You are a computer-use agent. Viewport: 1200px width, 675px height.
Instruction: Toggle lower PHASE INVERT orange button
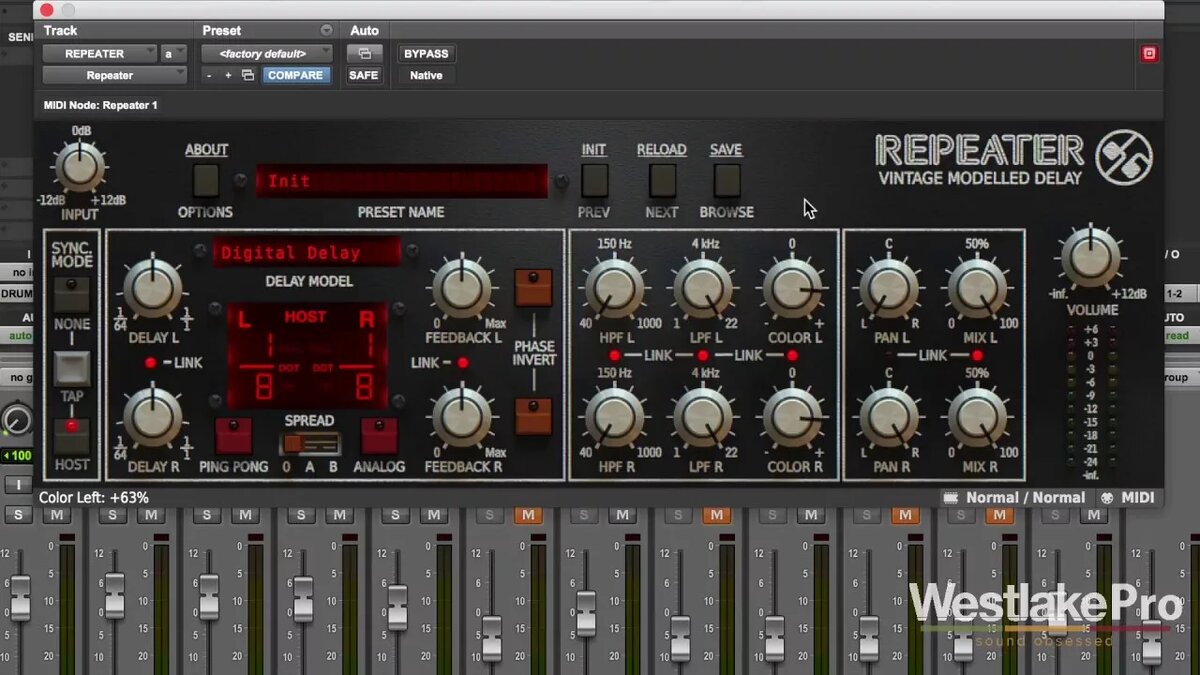pyautogui.click(x=533, y=417)
